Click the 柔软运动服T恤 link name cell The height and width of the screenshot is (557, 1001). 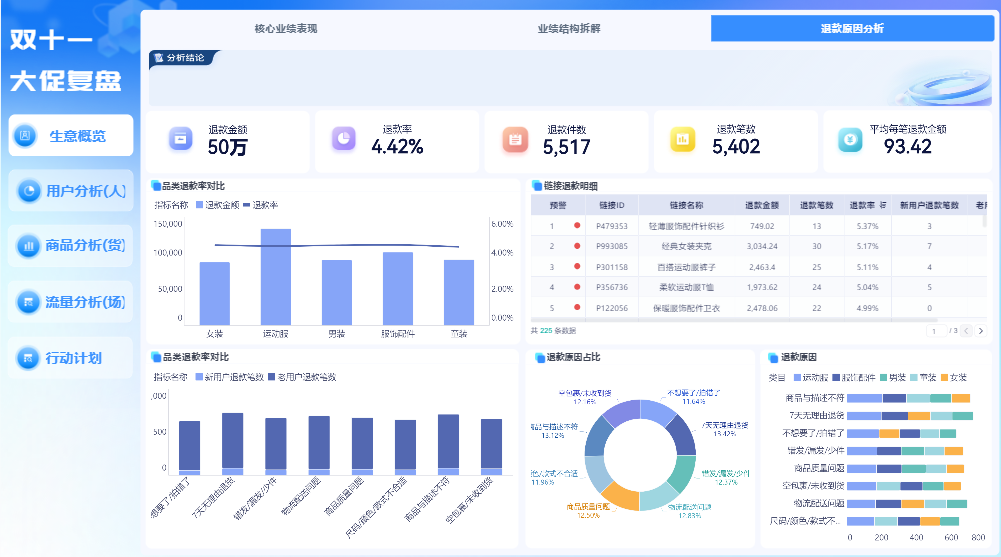(x=686, y=287)
